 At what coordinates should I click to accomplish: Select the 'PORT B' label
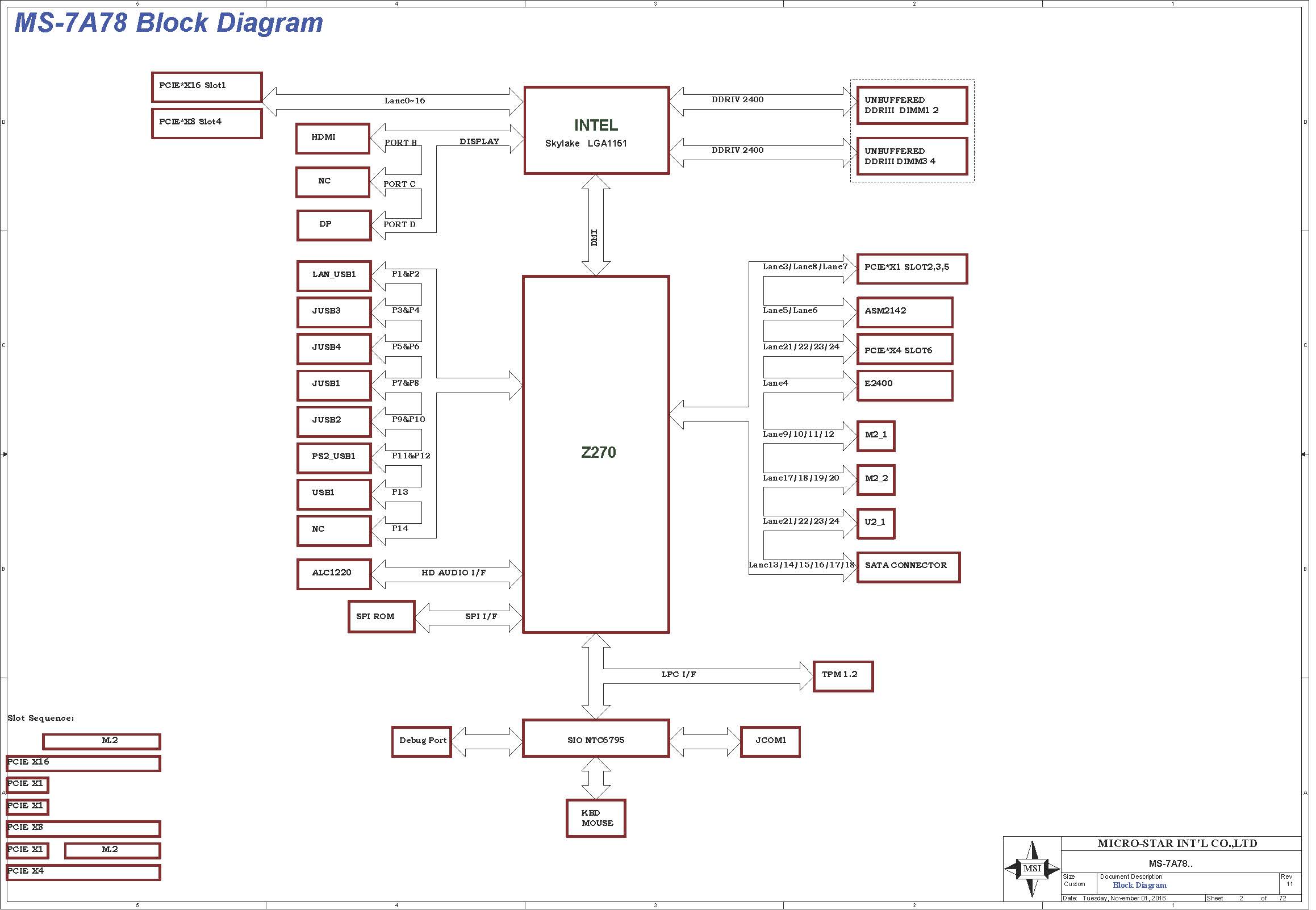point(401,143)
